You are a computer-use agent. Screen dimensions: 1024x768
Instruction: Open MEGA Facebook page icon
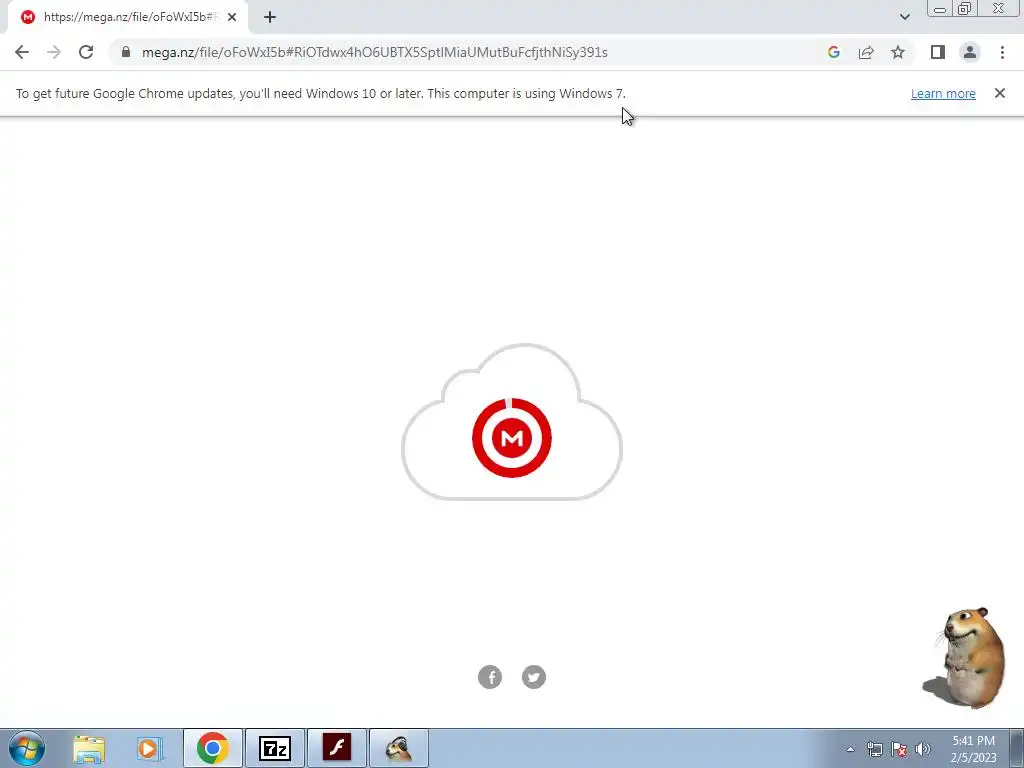tap(490, 677)
